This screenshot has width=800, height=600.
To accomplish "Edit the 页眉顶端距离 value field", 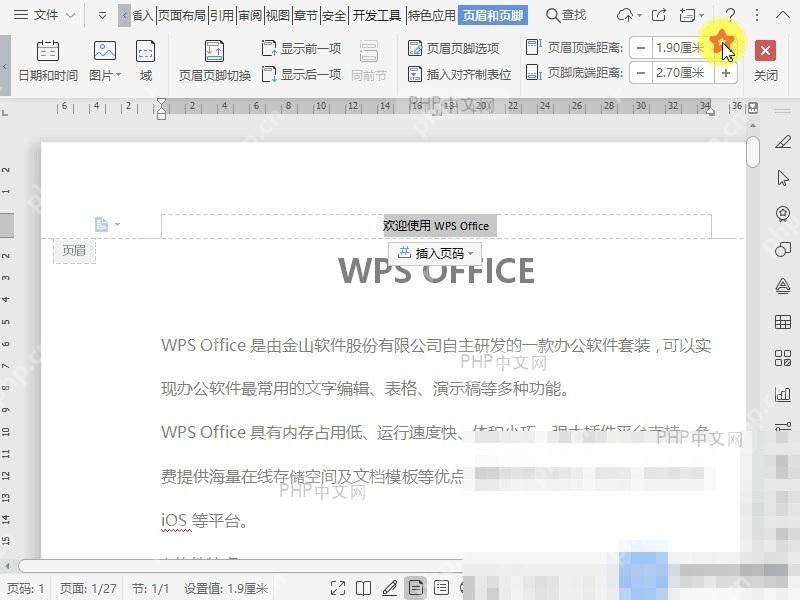I will [682, 48].
